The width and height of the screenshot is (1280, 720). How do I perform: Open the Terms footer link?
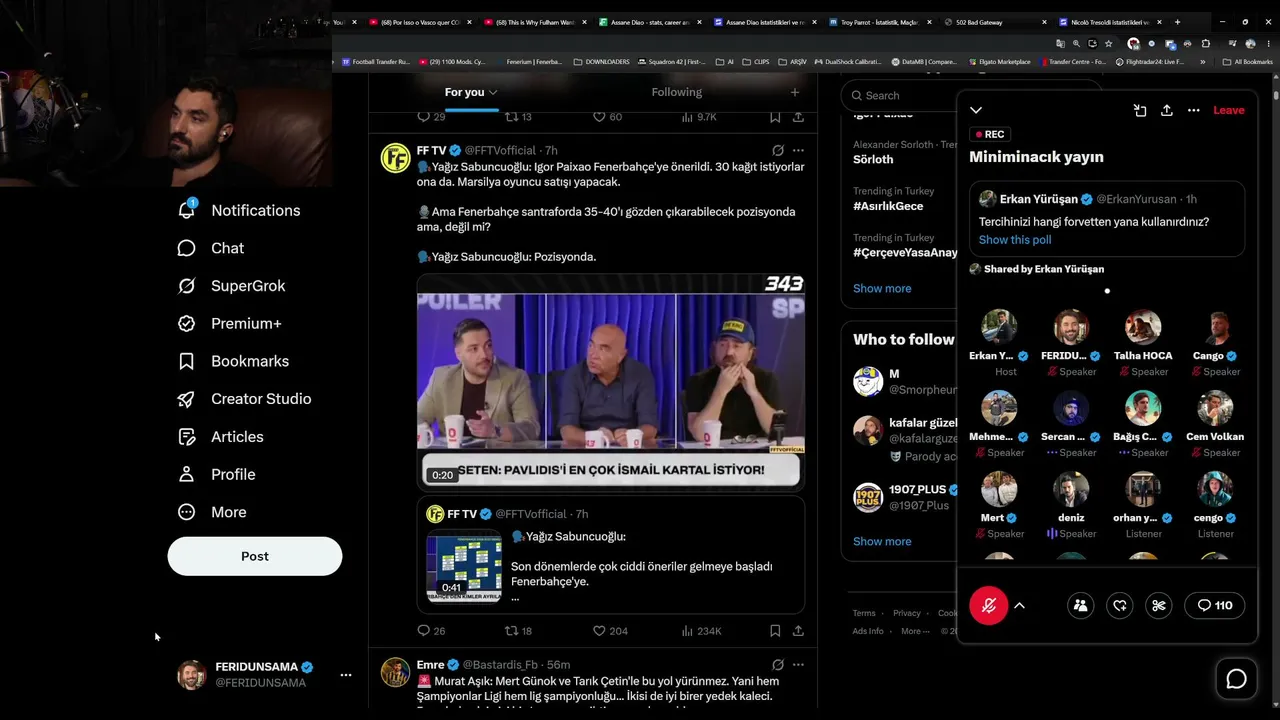[x=864, y=613]
